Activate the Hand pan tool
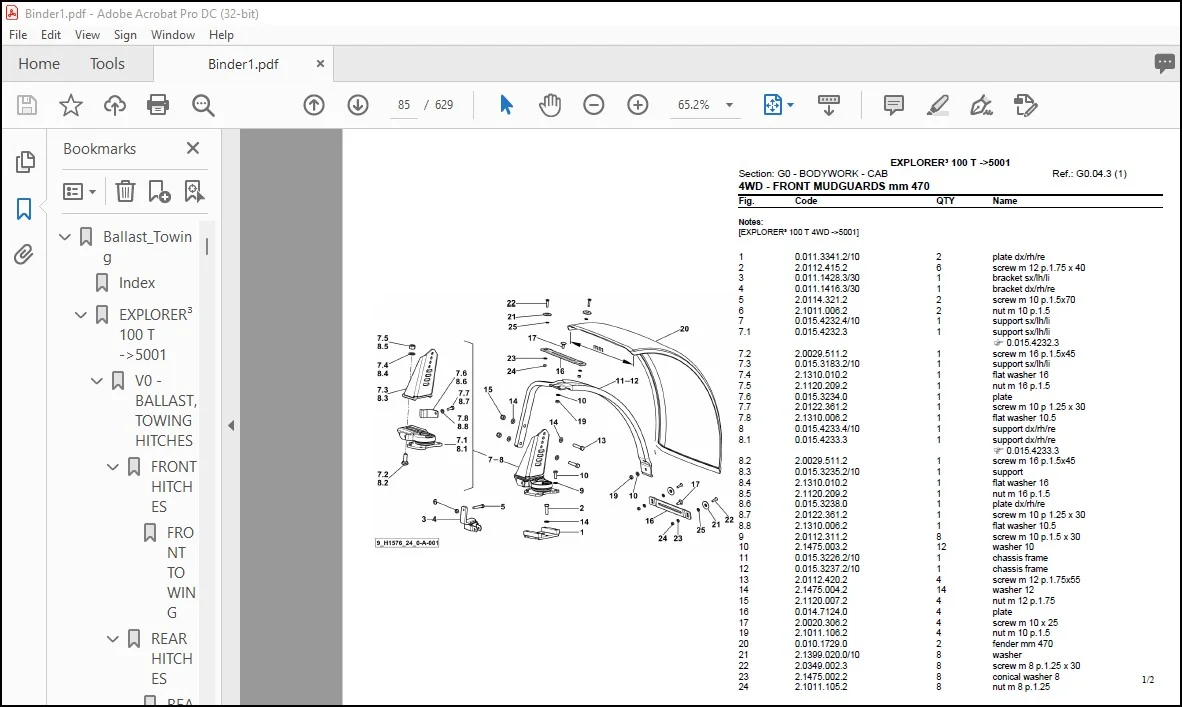1182x707 pixels. pos(550,105)
